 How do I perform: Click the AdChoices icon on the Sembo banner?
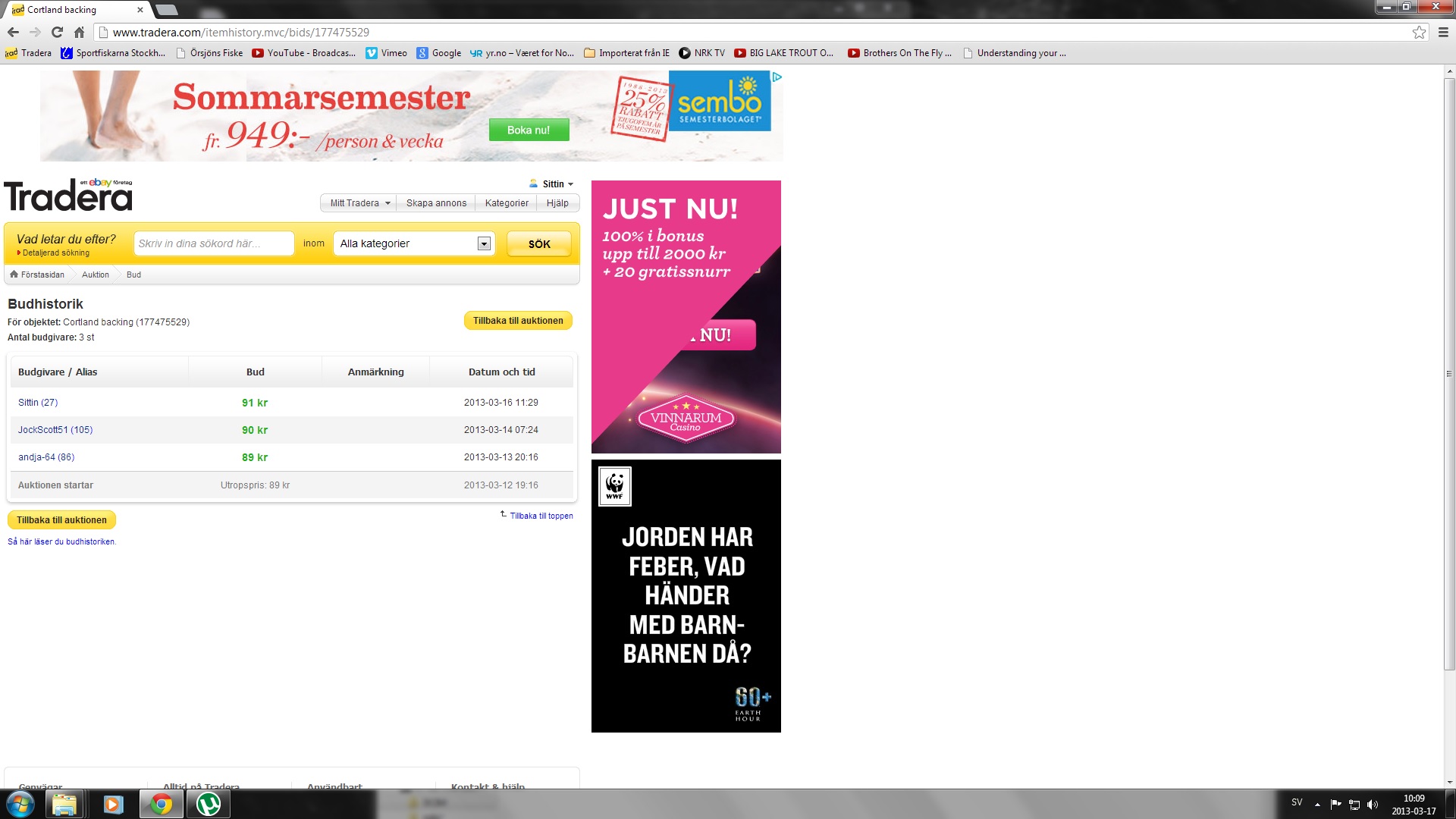coord(777,77)
